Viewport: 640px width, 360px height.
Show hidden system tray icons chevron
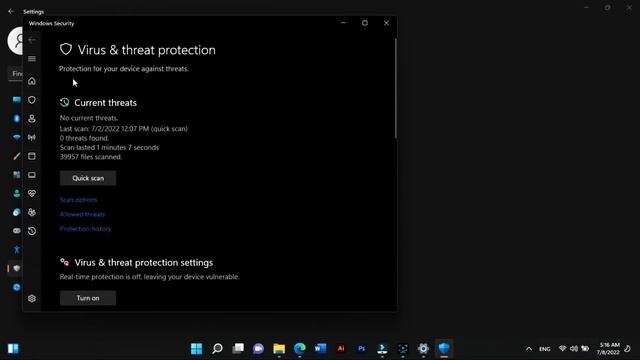529,349
